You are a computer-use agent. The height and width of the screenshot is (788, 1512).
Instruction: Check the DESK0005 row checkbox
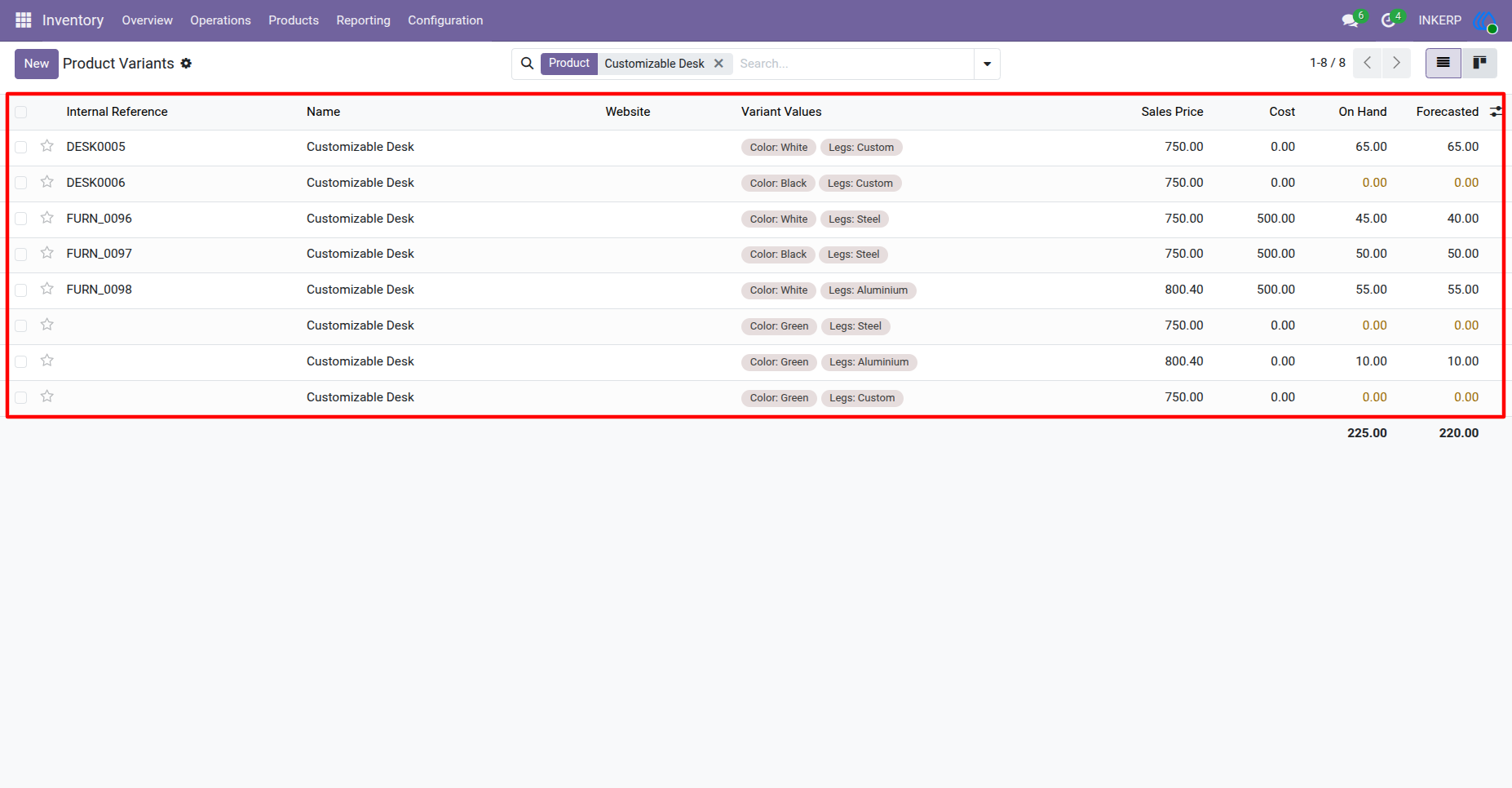[x=21, y=148]
